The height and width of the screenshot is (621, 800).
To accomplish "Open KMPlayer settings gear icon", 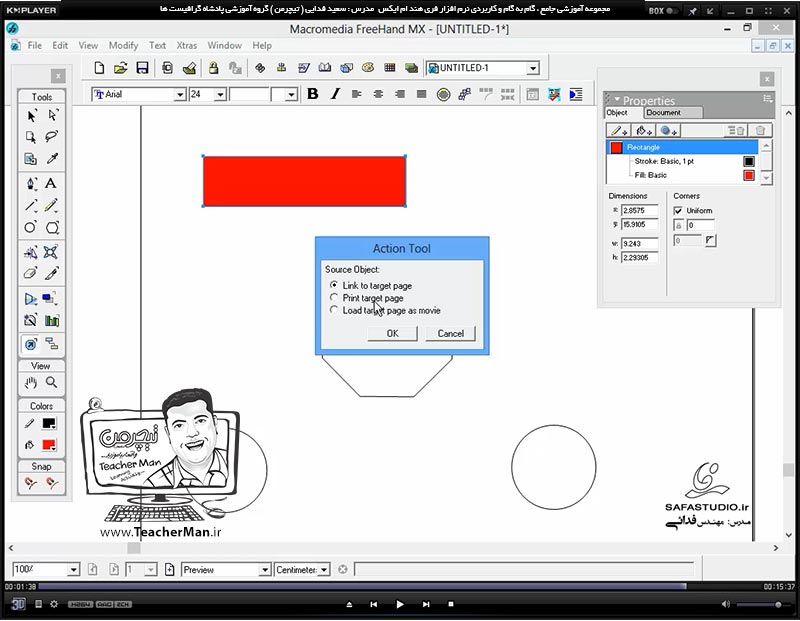I will click(x=54, y=604).
